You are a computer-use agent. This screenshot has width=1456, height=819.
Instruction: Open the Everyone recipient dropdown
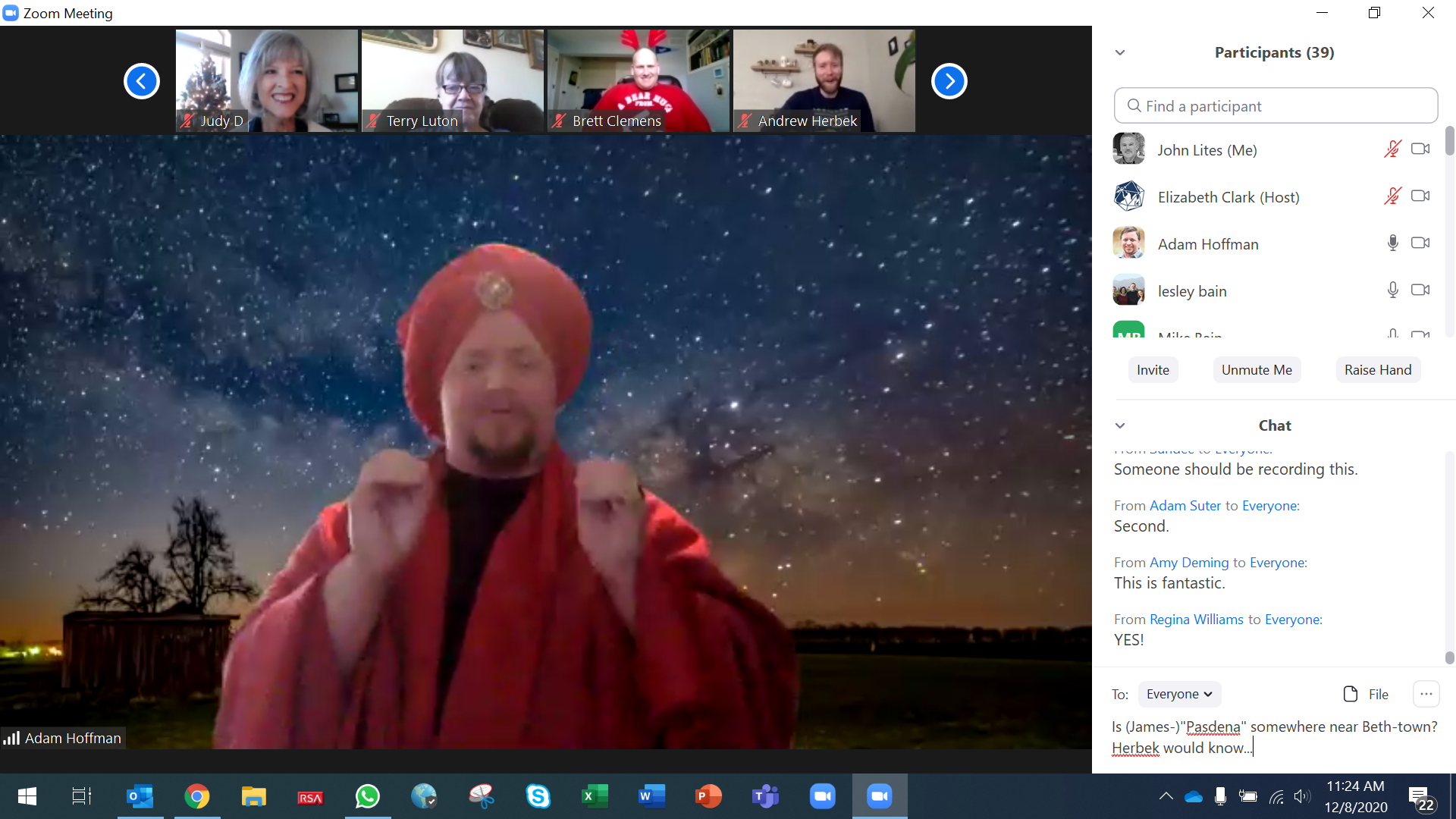pyautogui.click(x=1179, y=694)
